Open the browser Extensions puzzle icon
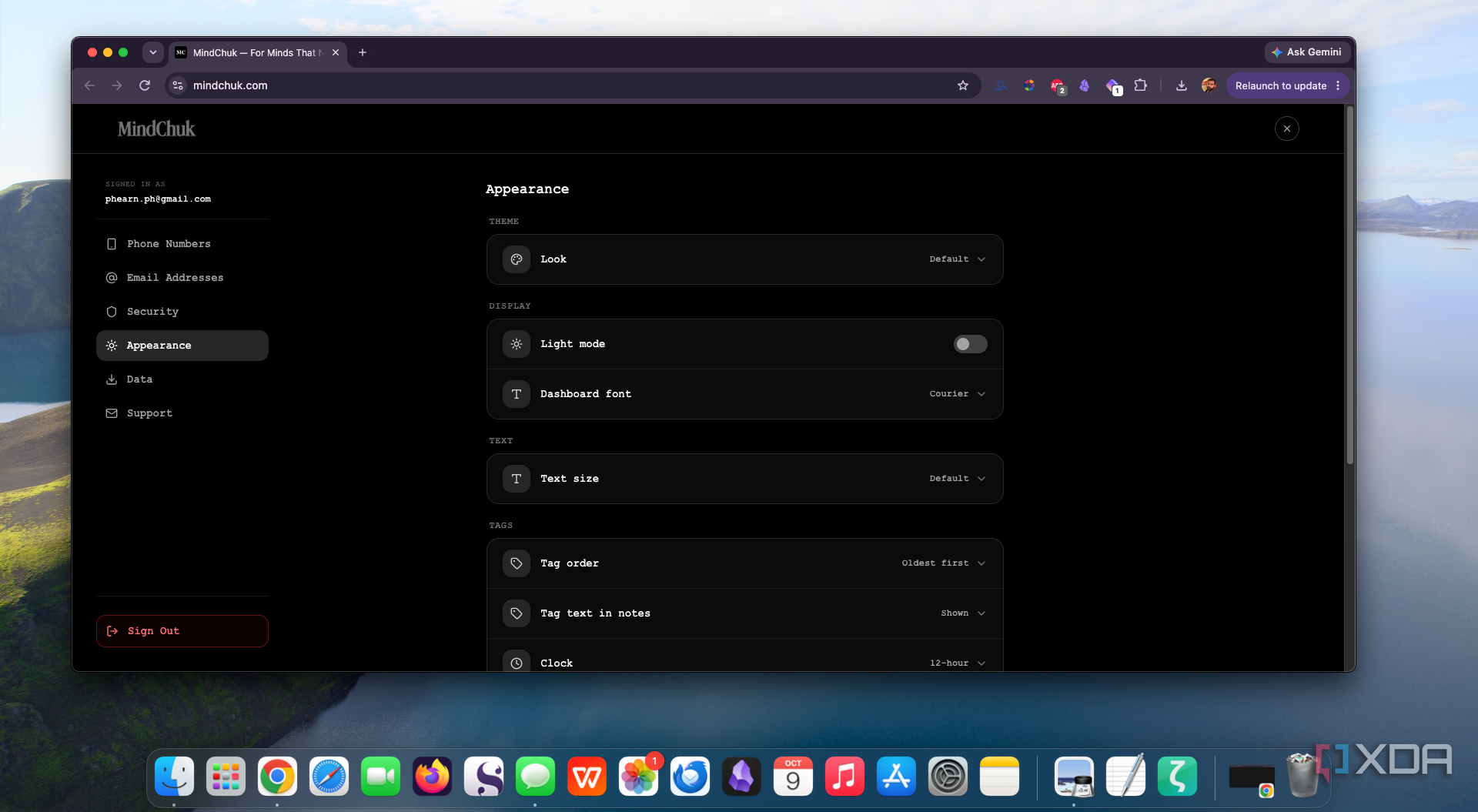The image size is (1478, 812). tap(1140, 85)
